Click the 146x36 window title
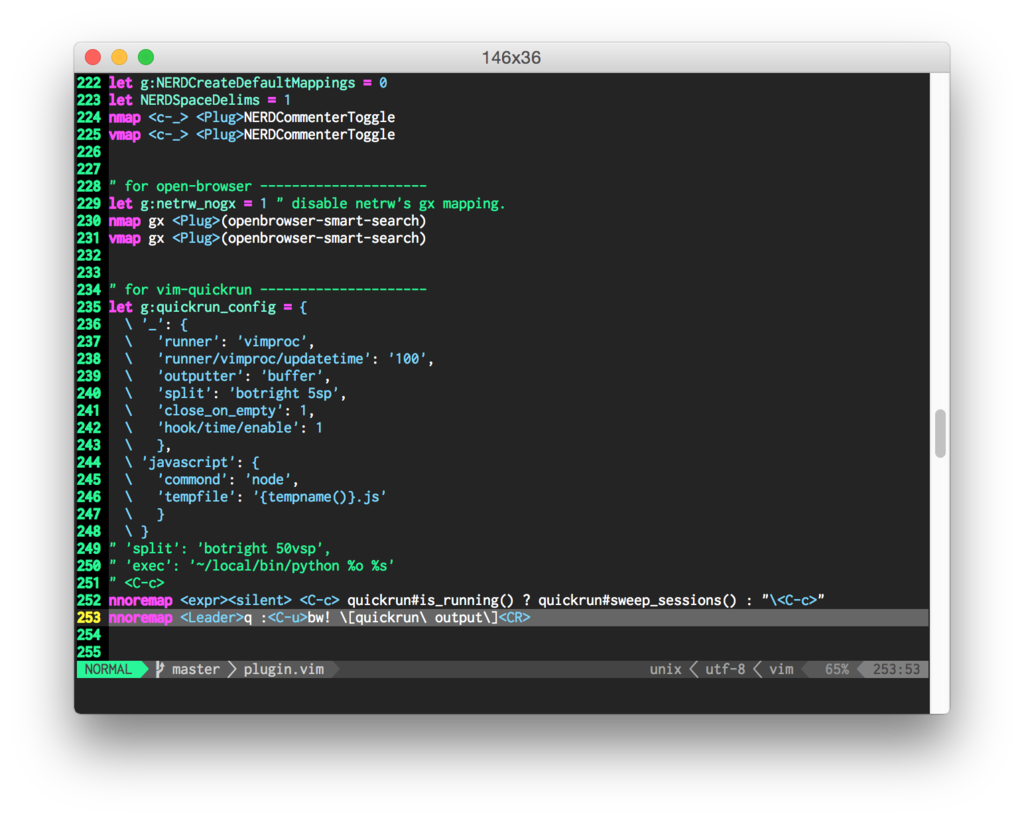The height and width of the screenshot is (820, 1024). coord(512,57)
